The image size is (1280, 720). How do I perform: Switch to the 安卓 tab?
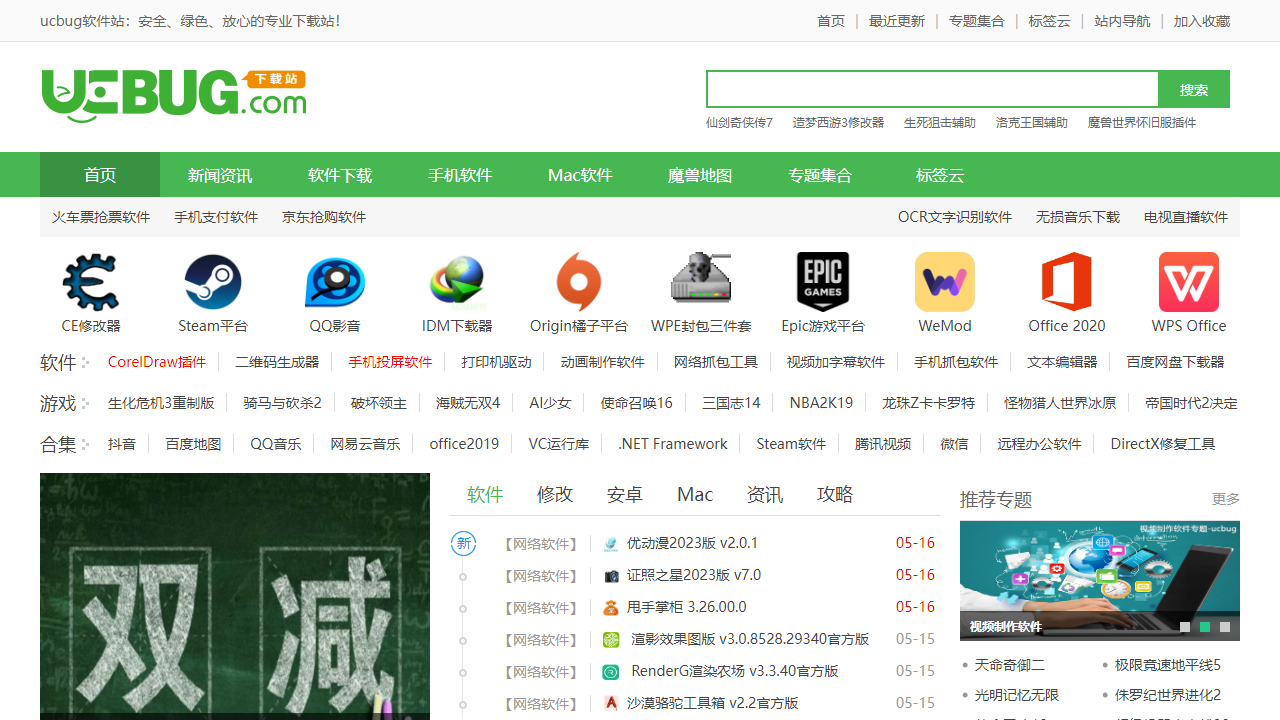coord(625,495)
